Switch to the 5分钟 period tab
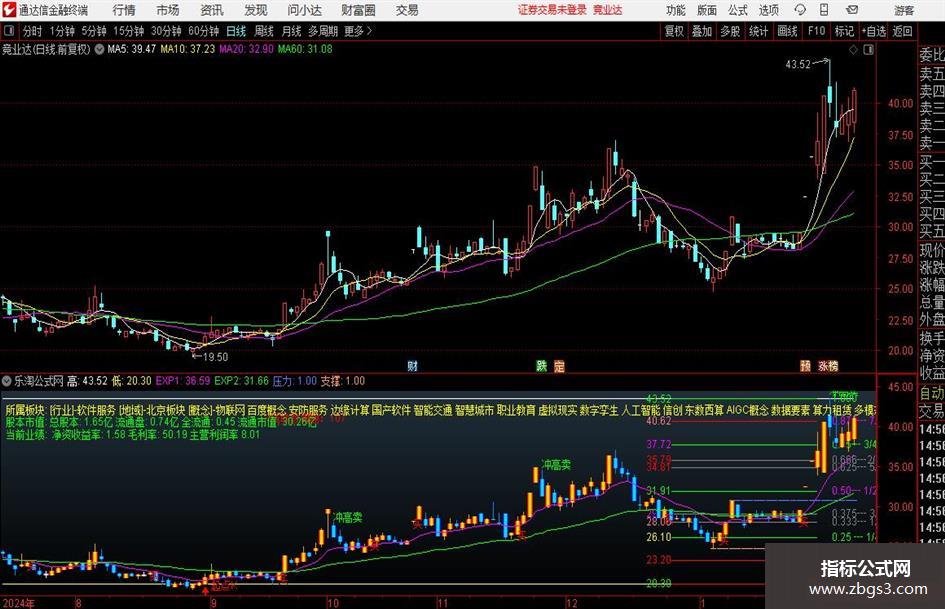The width and height of the screenshot is (945, 609). click(x=93, y=31)
